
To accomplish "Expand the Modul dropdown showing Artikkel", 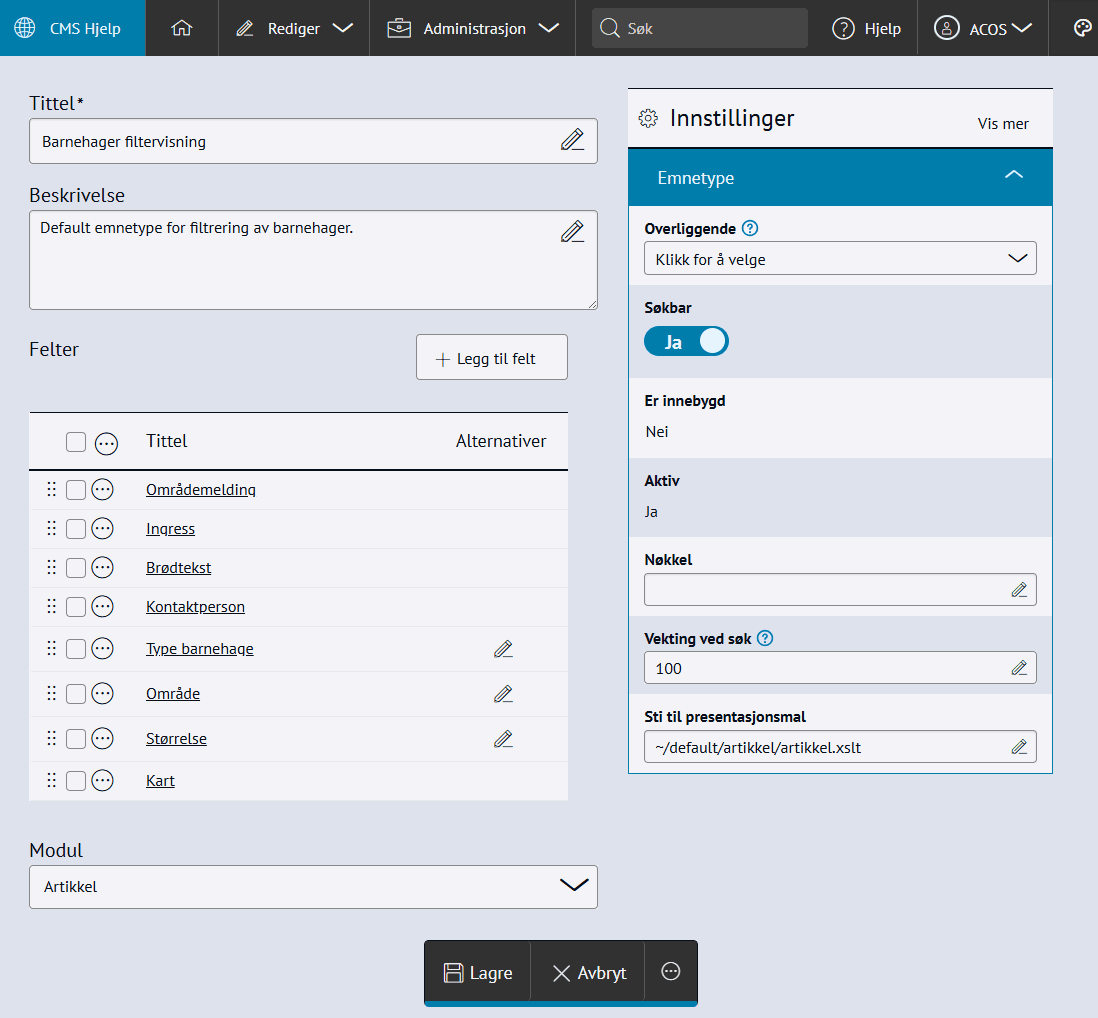I will click(x=313, y=887).
